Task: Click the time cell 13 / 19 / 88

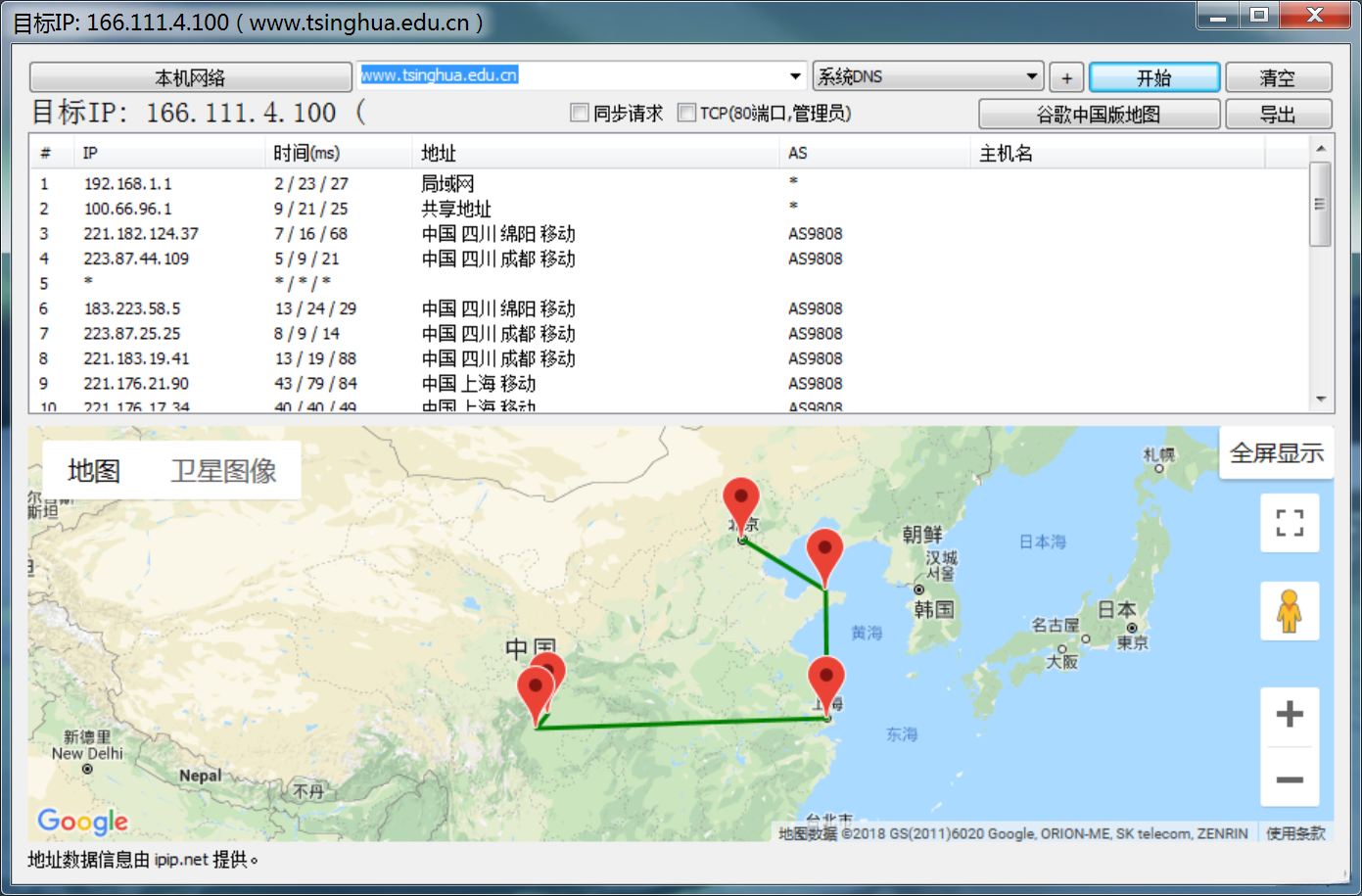Action: [315, 358]
